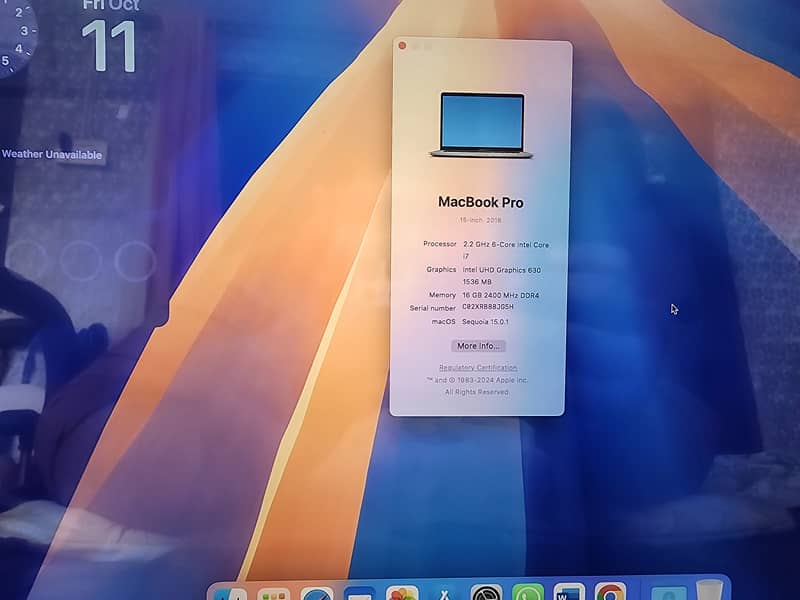Open the Regulatory Certification link

click(478, 367)
